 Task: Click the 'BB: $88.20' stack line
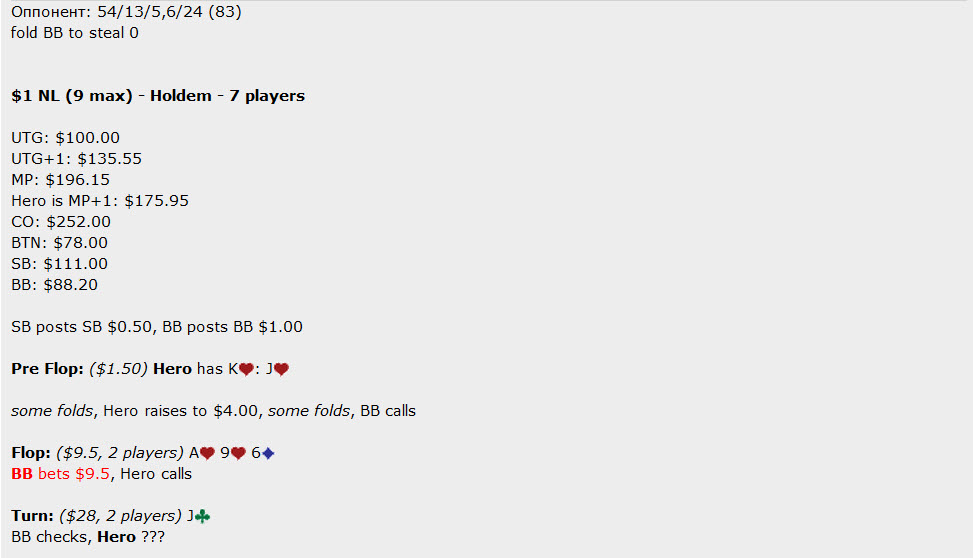[x=55, y=285]
